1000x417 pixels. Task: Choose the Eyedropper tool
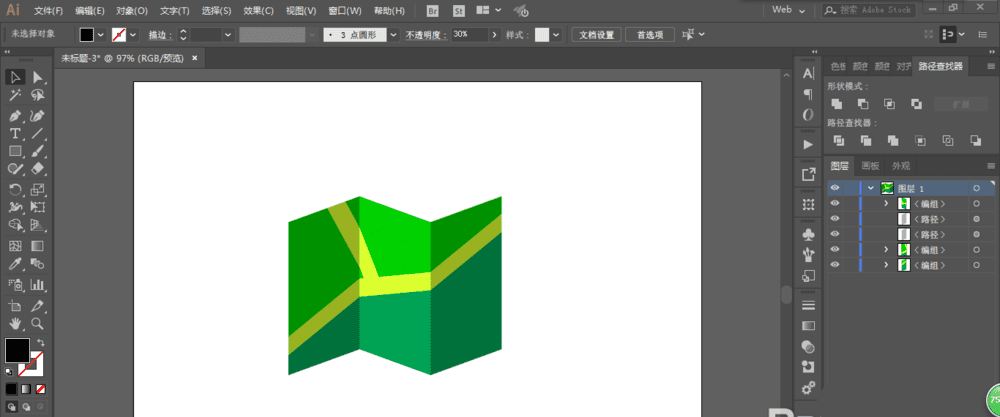16,265
